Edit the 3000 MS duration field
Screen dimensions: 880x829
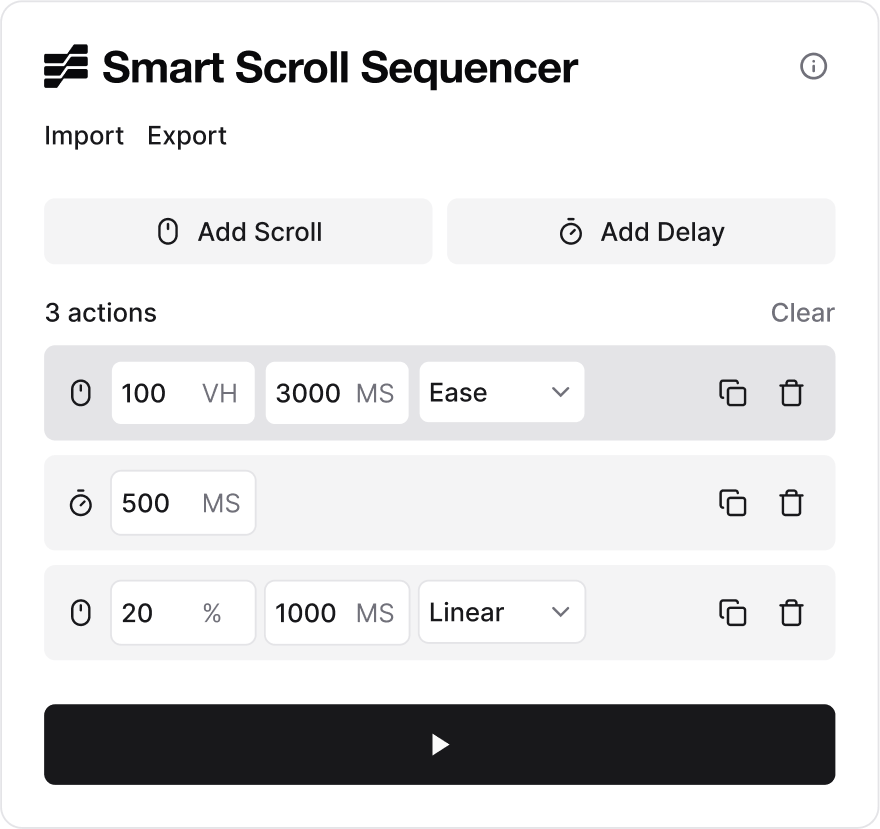[x=310, y=393]
